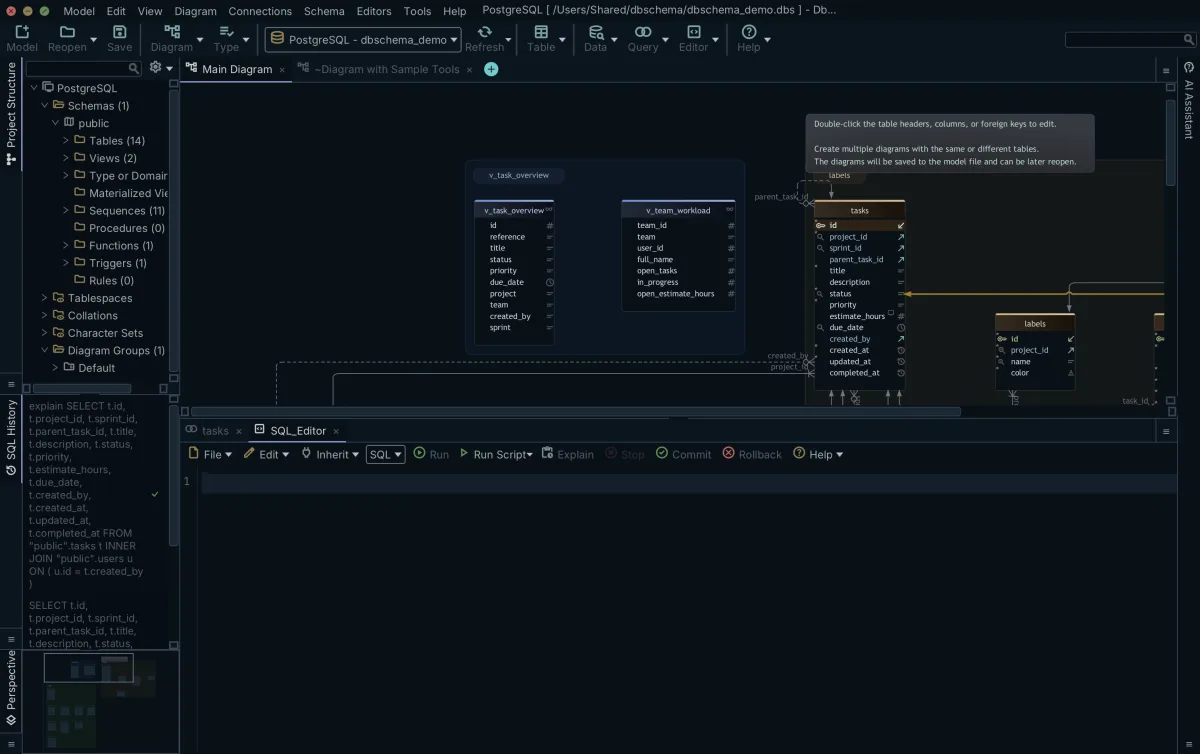Open Run Script dropdown arrow
Viewport: 1200px width, 754px height.
531,455
